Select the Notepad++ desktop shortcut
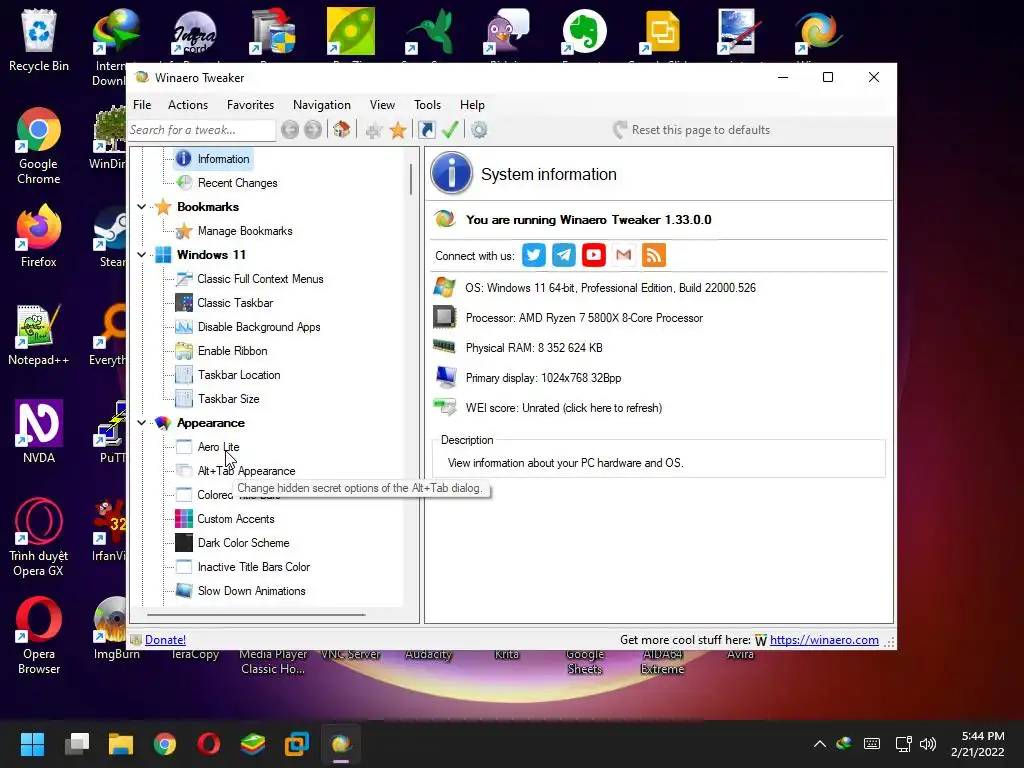The width and height of the screenshot is (1024, 768). (x=39, y=334)
